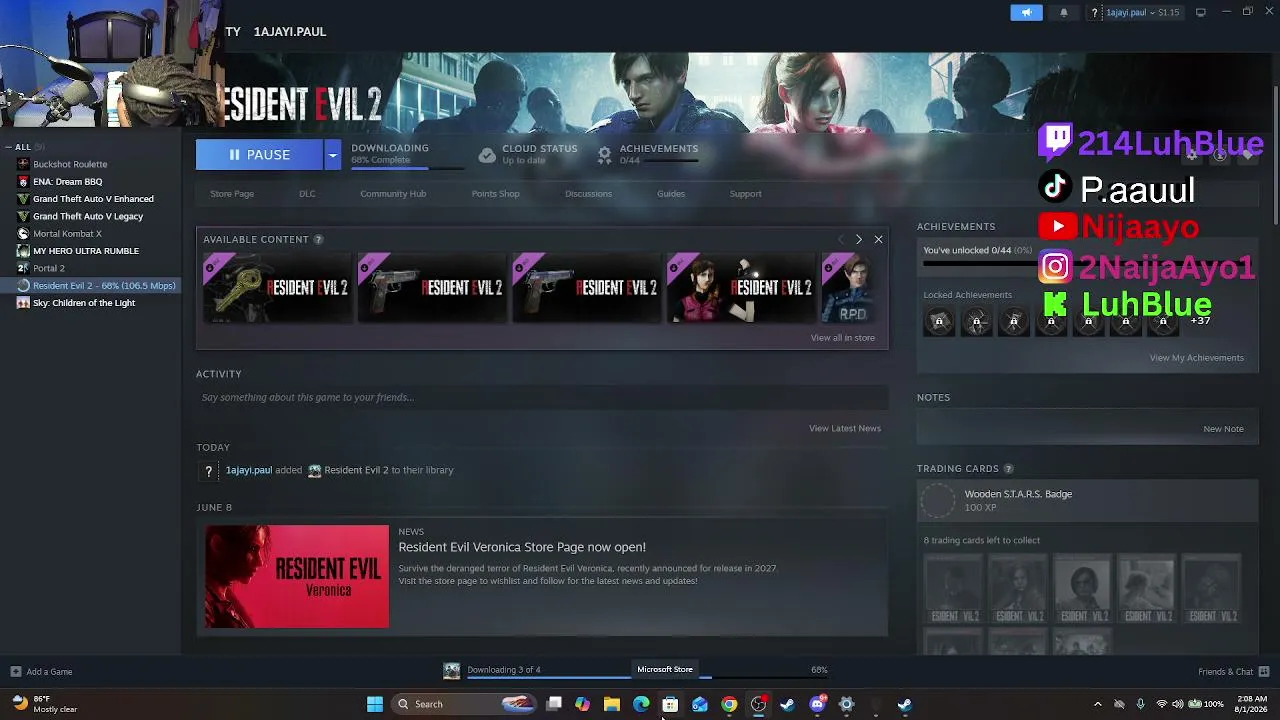Pause the Resident Evil 2 download
Viewport: 1280px width, 720px height.
[259, 155]
